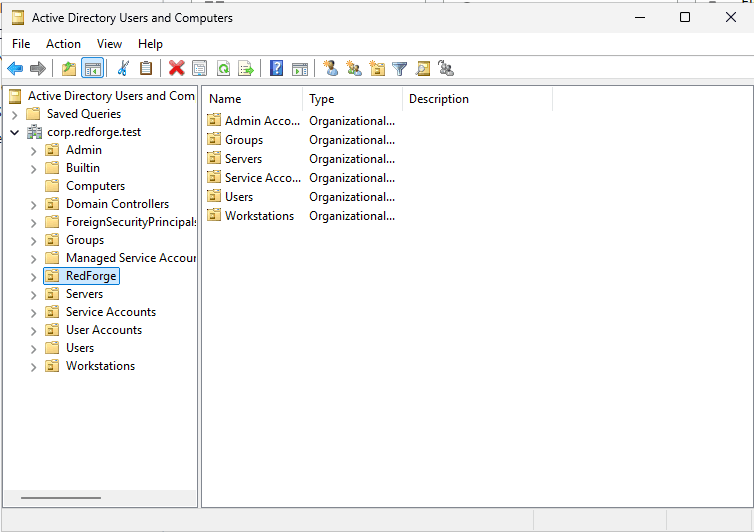Select the tree root Active Directory Users and Com

coord(111,96)
